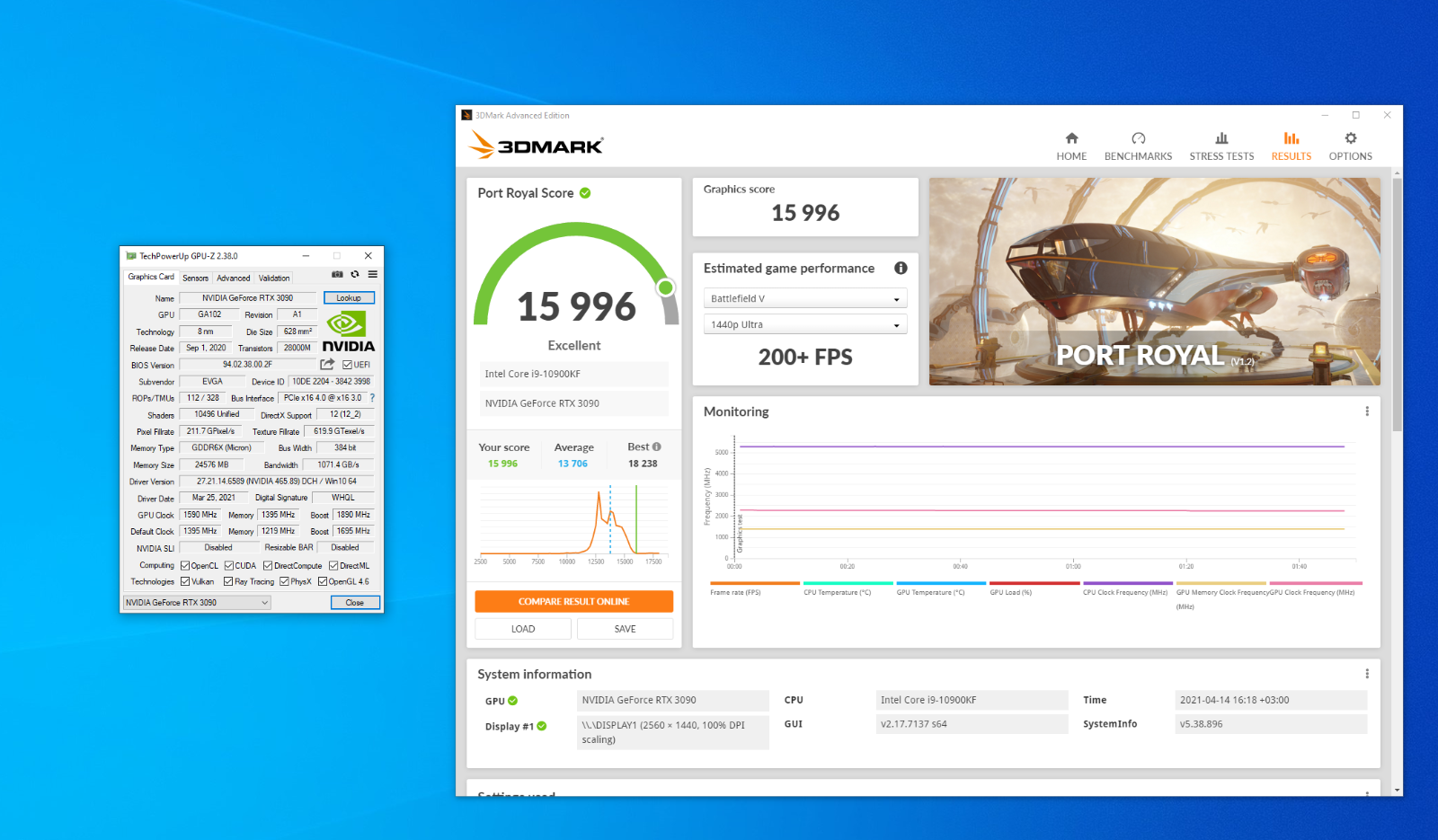Click the BIOS share/export icon in GPU-Z

[x=327, y=364]
